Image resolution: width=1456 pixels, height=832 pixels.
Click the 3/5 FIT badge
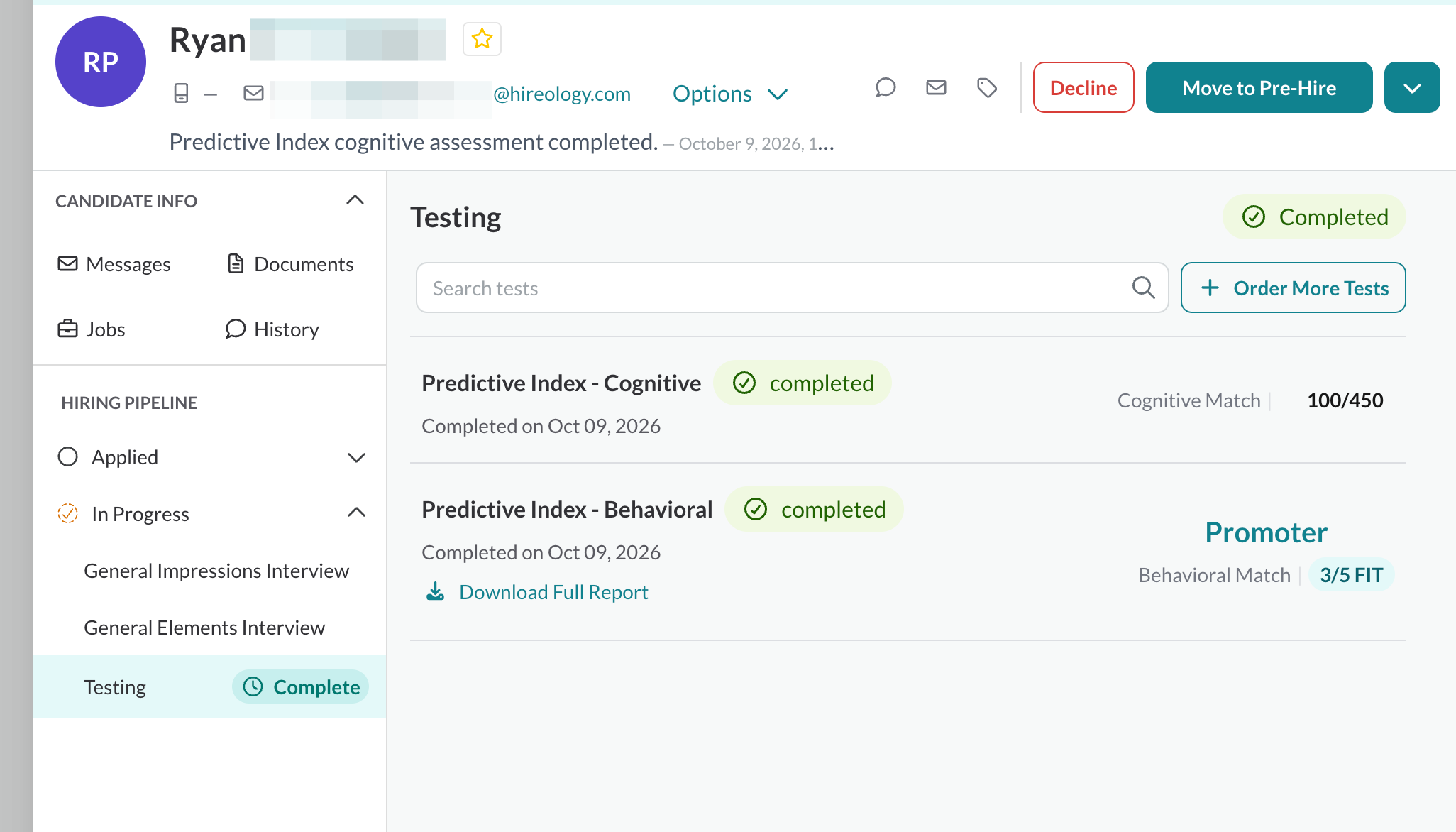(x=1351, y=575)
